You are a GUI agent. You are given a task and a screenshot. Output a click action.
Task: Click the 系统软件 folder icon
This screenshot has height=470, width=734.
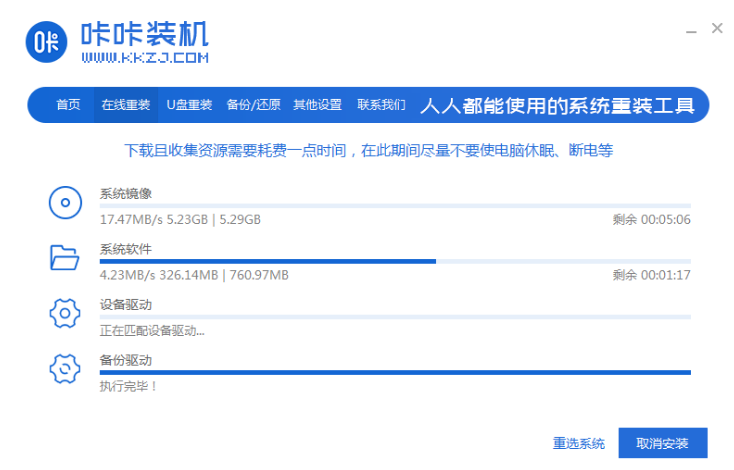[x=64, y=258]
